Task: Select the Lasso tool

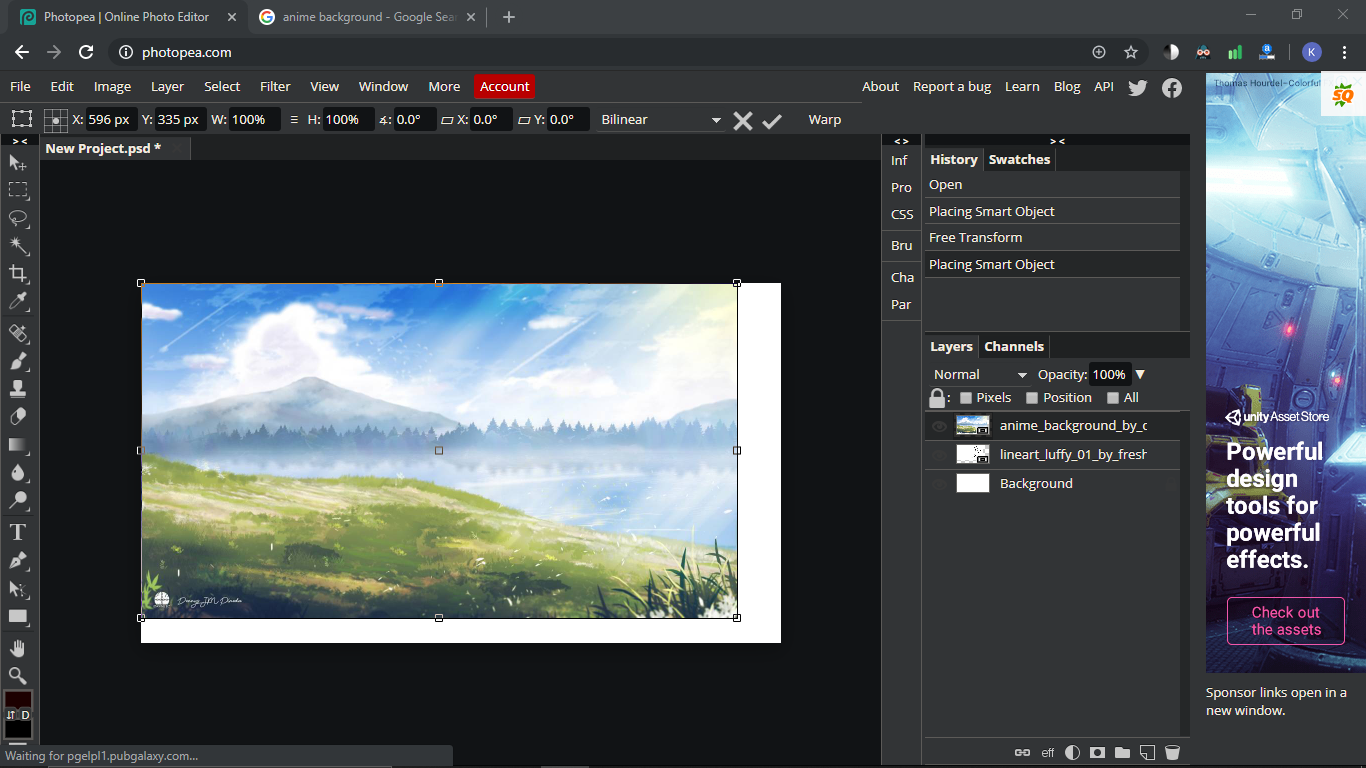Action: pos(18,218)
